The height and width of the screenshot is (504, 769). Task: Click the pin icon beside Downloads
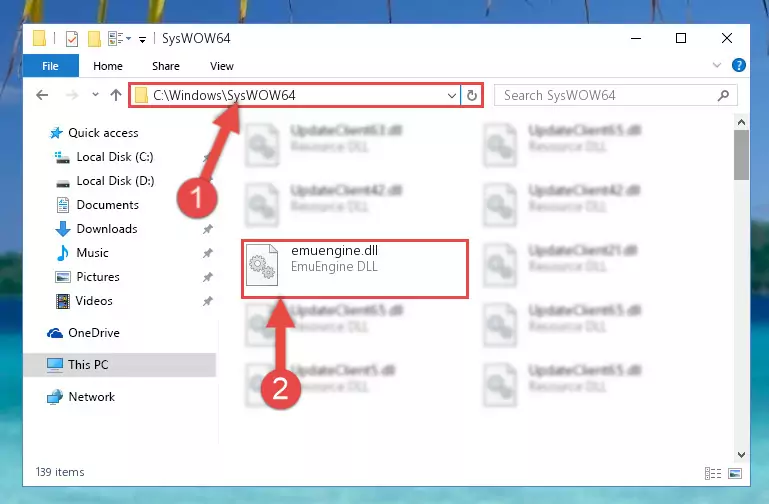(x=208, y=229)
